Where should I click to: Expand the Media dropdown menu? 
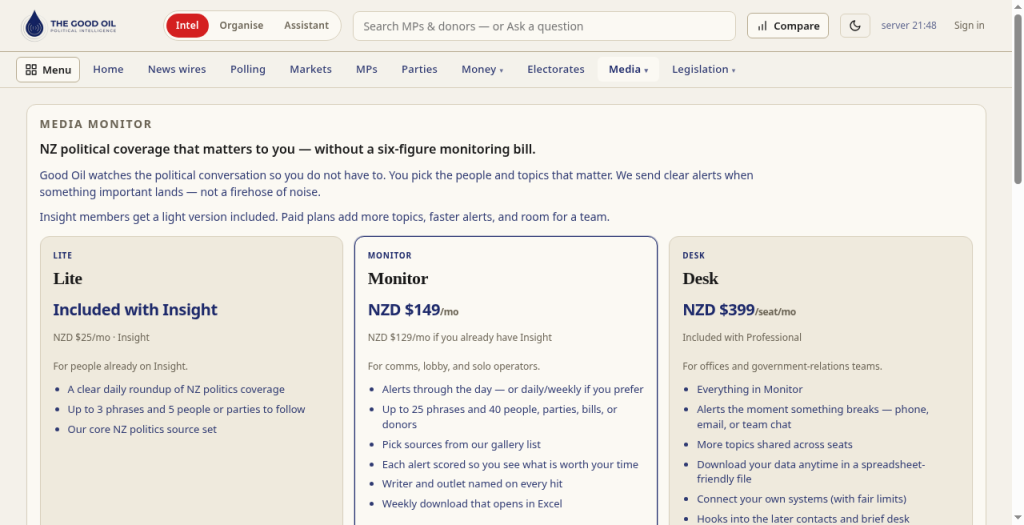coord(628,69)
